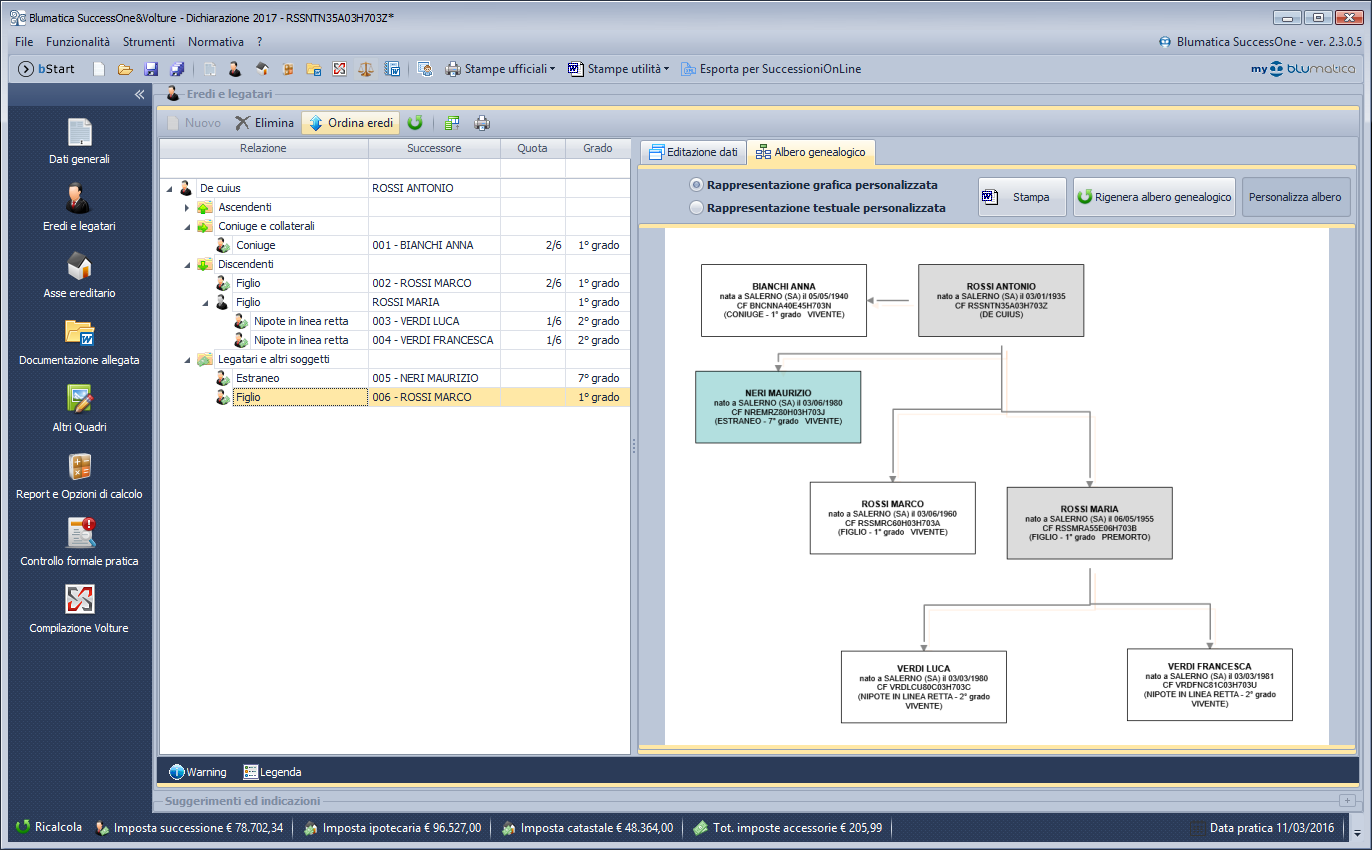
Task: Open Documentazione allegata in sidebar
Action: click(79, 342)
